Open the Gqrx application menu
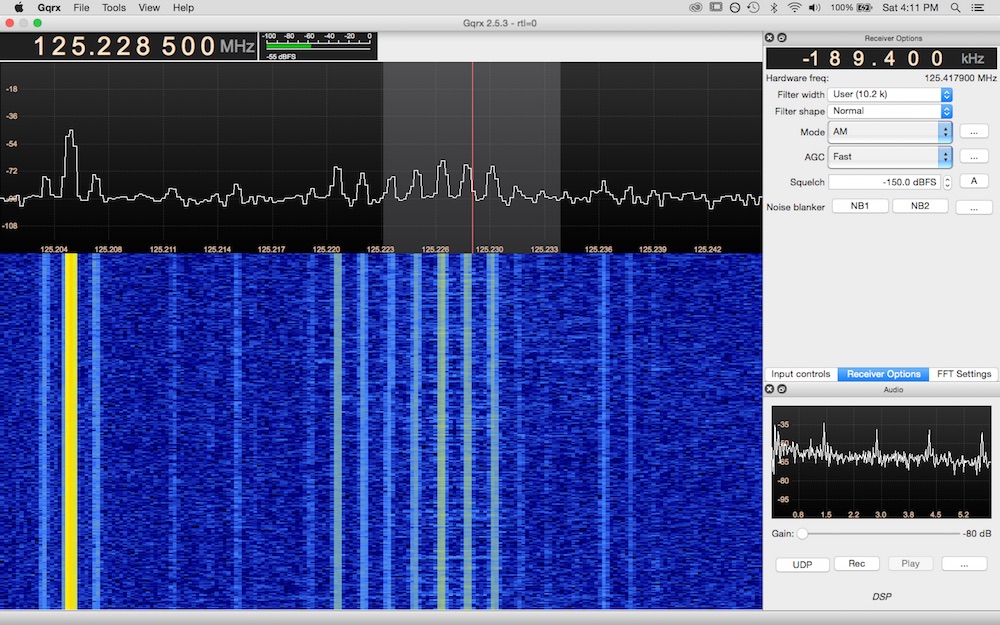This screenshot has height=625, width=1000. coord(49,8)
